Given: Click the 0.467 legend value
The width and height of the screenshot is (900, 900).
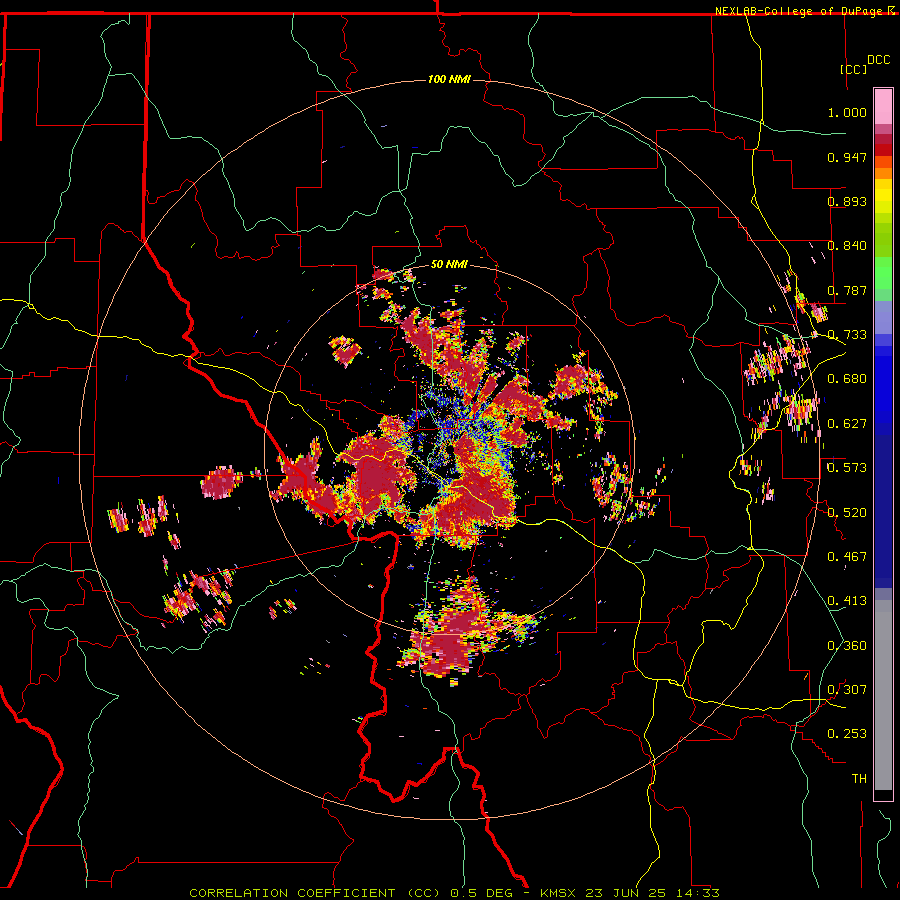Looking at the screenshot, I should 847,557.
